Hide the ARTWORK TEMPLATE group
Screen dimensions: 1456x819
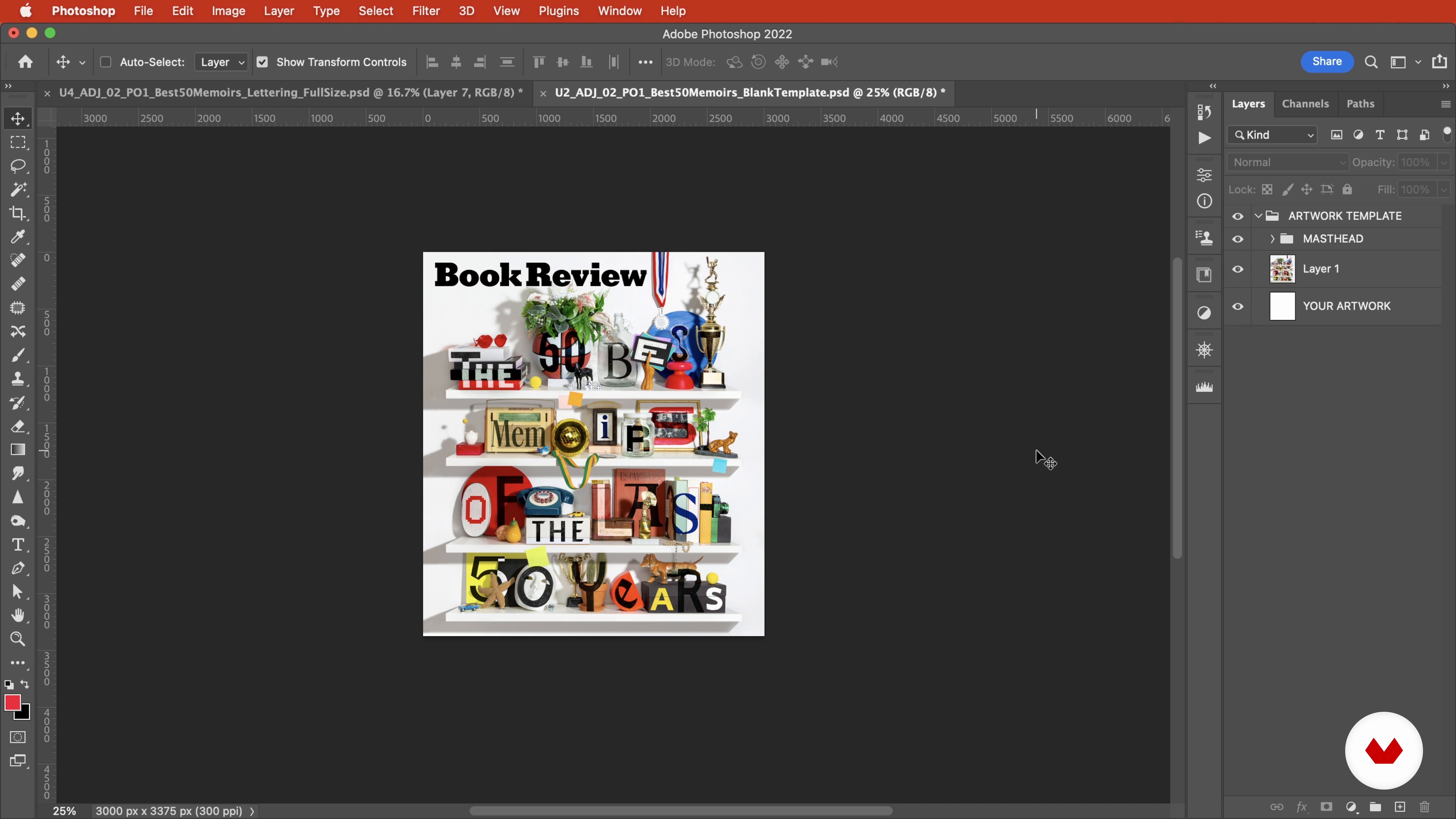1237,216
